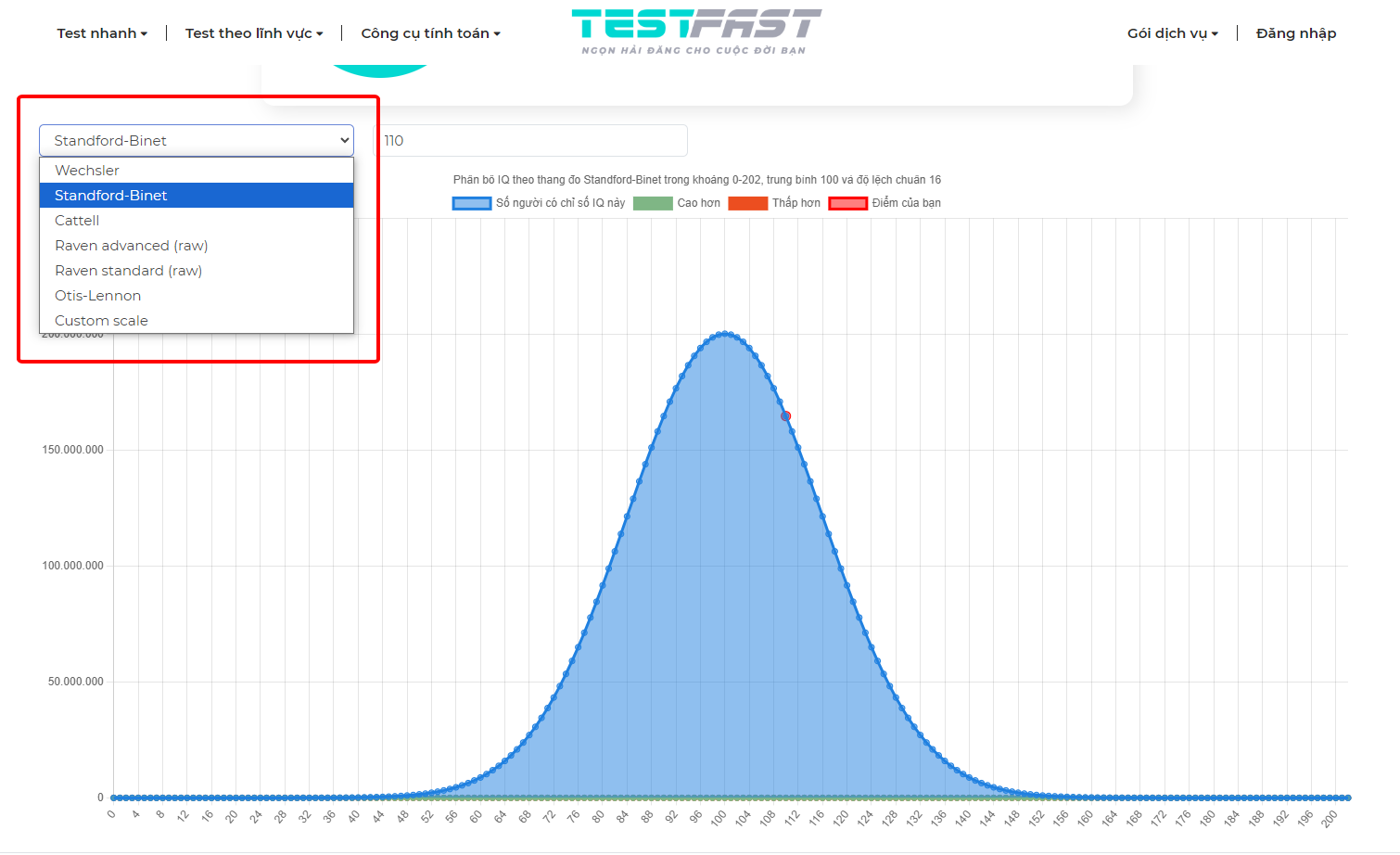Viewport: 1400px width, 855px height.
Task: Collapse the Standford-Binet scale select box
Action: [x=196, y=141]
